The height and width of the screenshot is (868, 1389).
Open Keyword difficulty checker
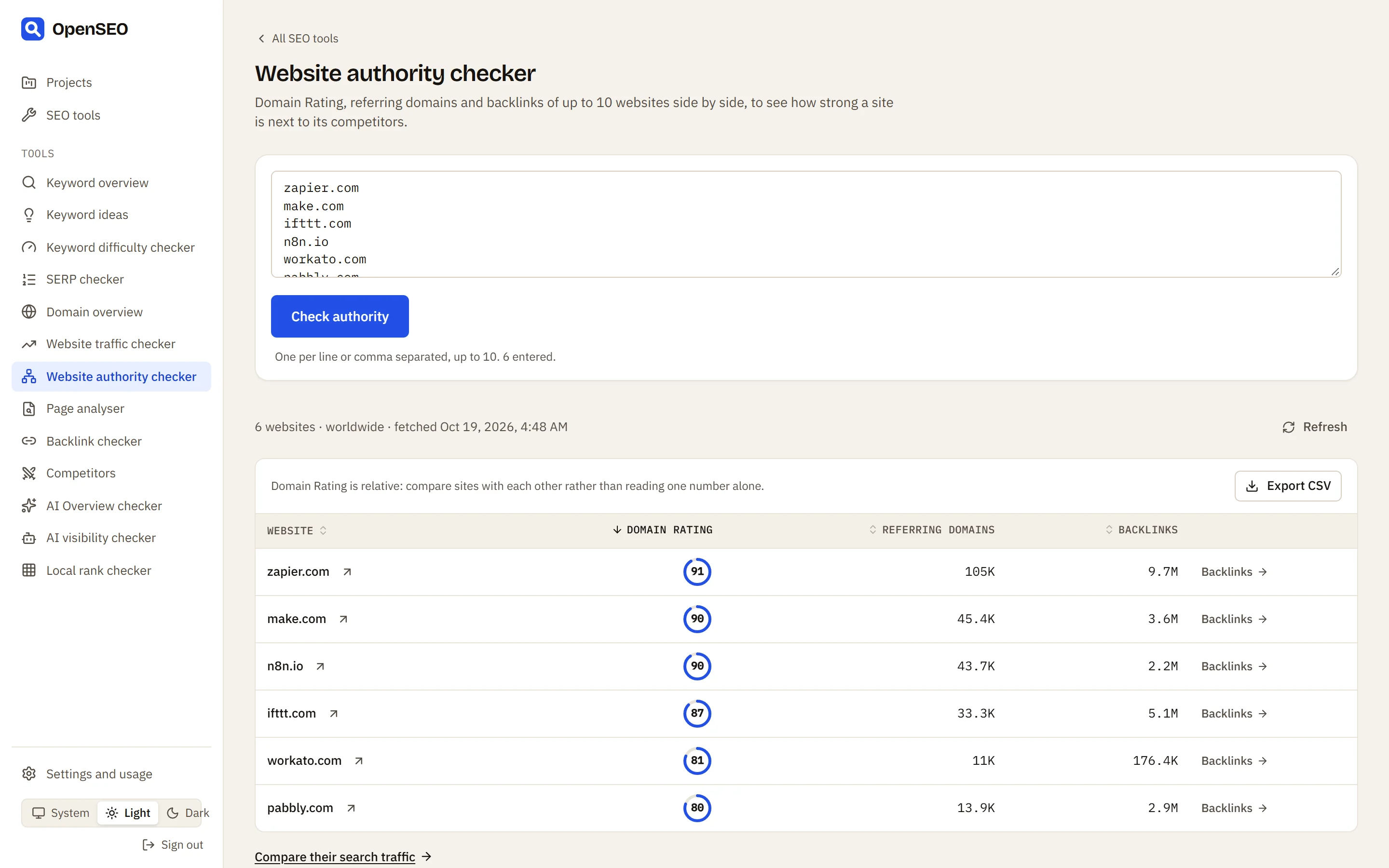[111, 247]
